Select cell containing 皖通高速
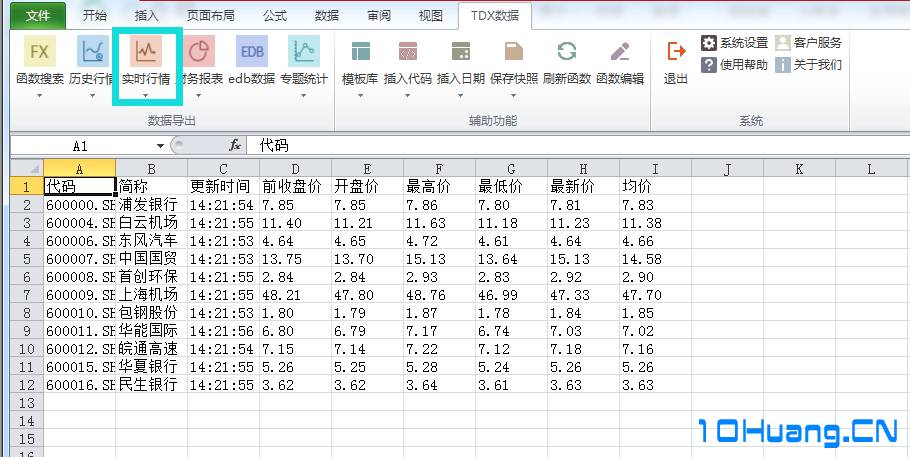910x457 pixels. coord(151,348)
